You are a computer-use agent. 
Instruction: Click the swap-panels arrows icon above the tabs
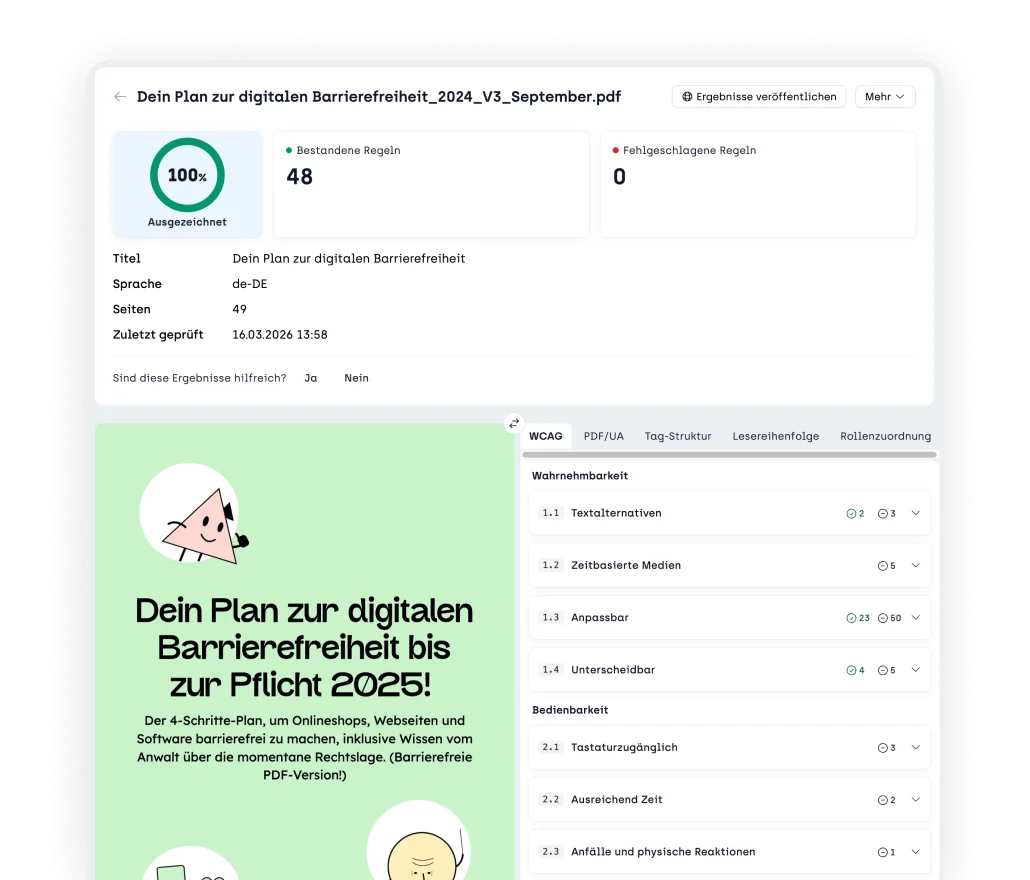pyautogui.click(x=514, y=424)
